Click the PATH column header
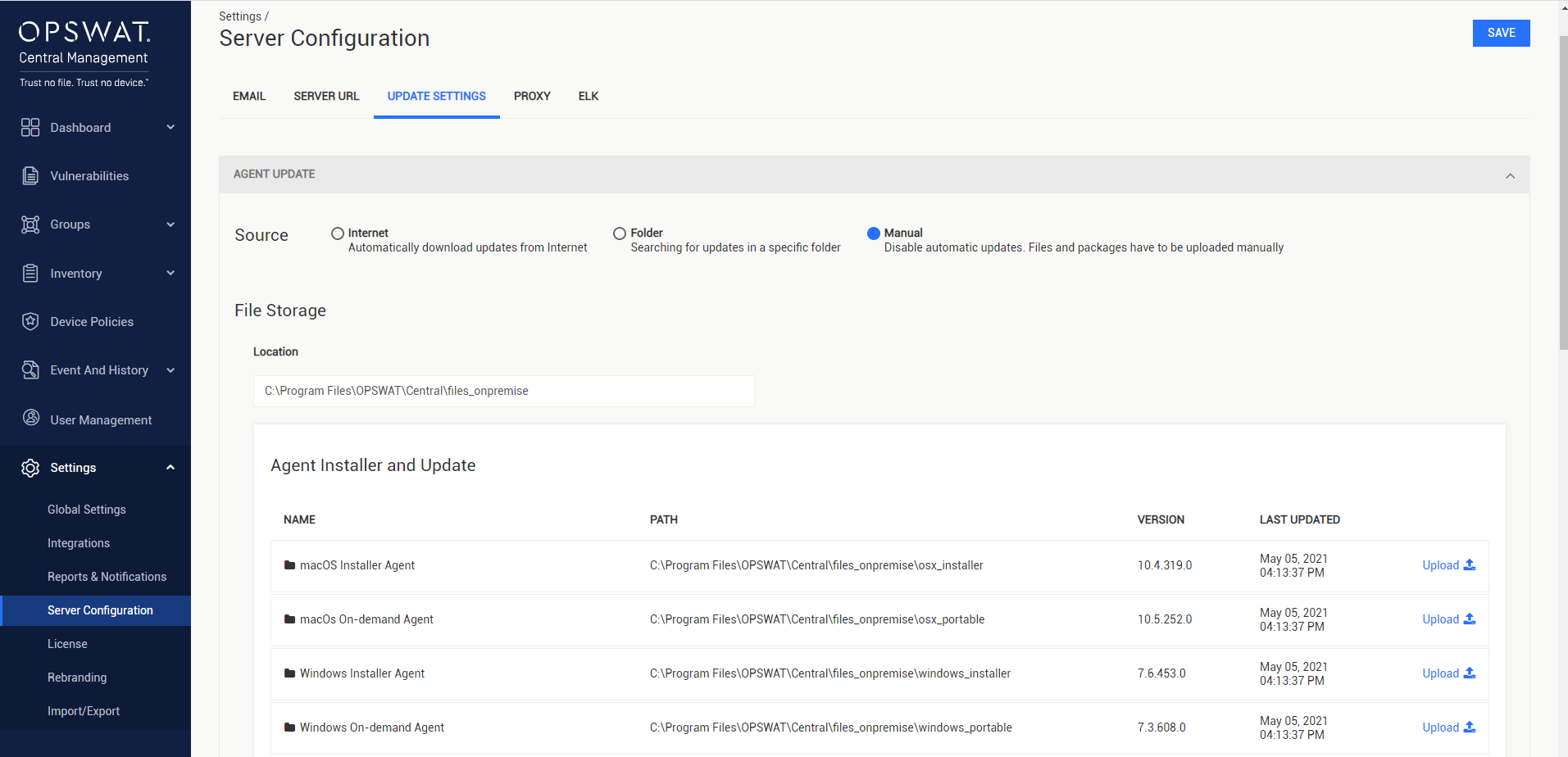 point(664,519)
